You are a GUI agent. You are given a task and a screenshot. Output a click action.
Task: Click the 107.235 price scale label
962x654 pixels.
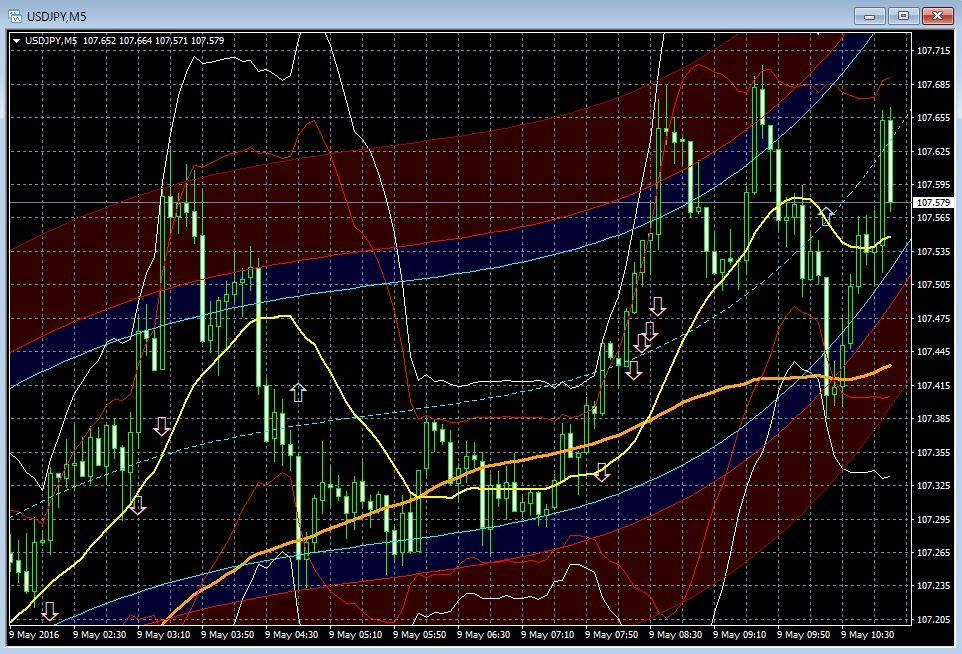tap(933, 586)
